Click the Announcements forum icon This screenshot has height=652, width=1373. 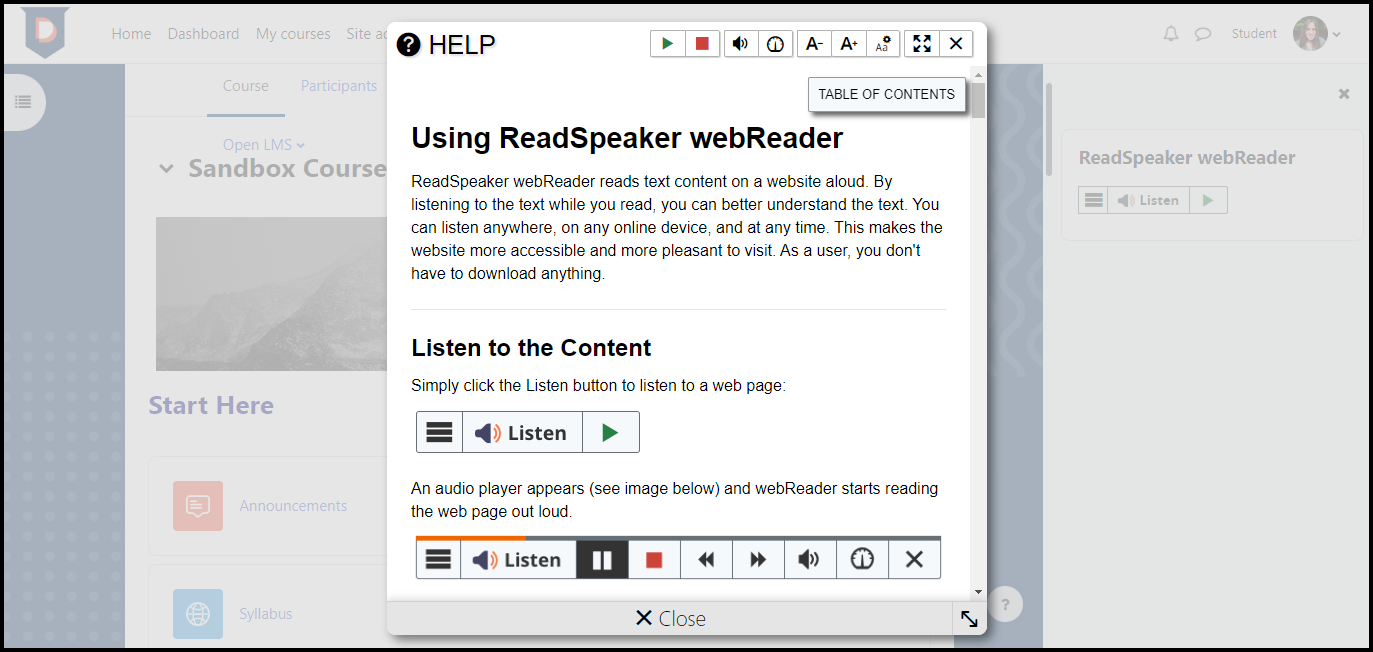[x=198, y=506]
